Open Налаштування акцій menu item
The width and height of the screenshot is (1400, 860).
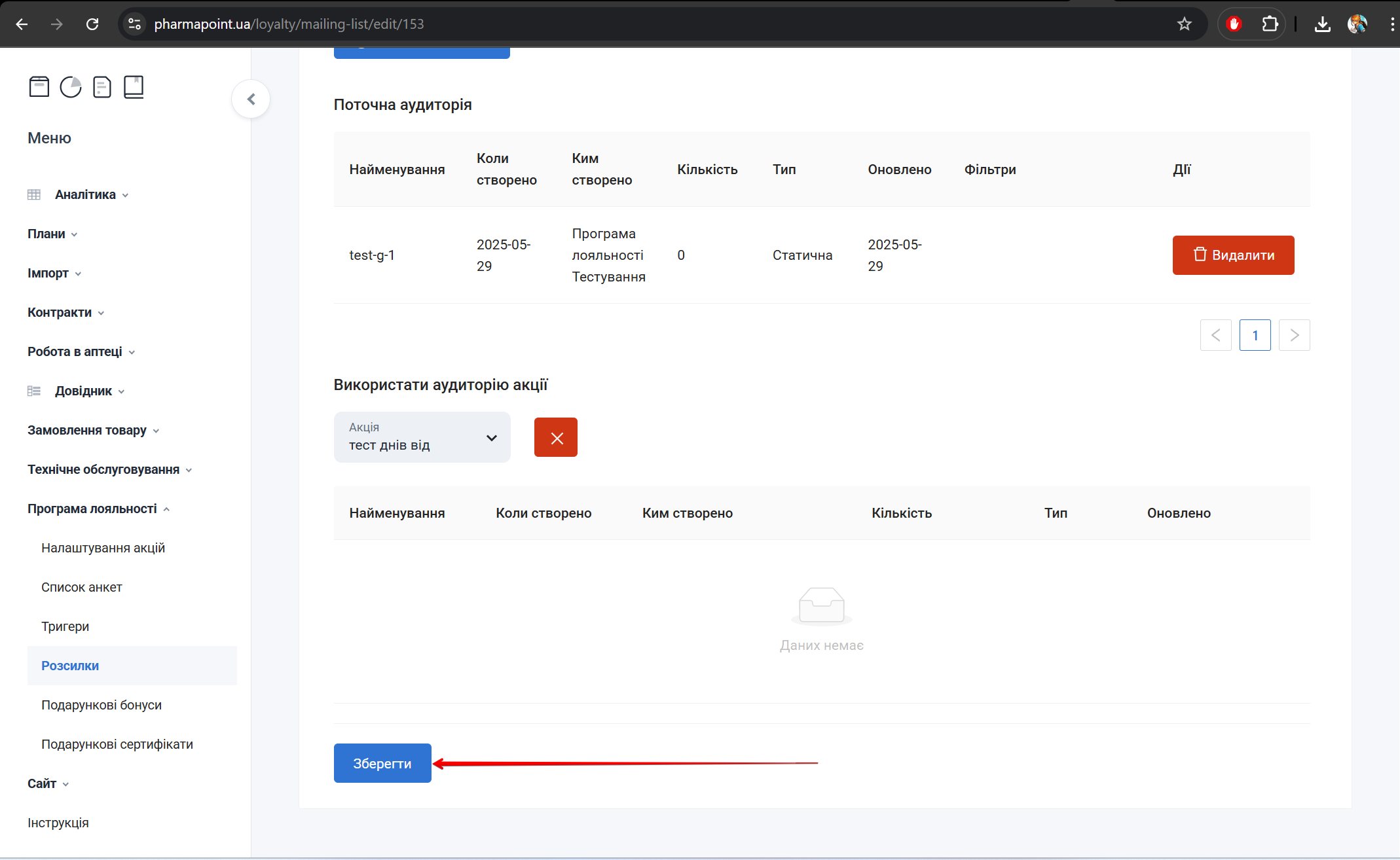tap(103, 548)
